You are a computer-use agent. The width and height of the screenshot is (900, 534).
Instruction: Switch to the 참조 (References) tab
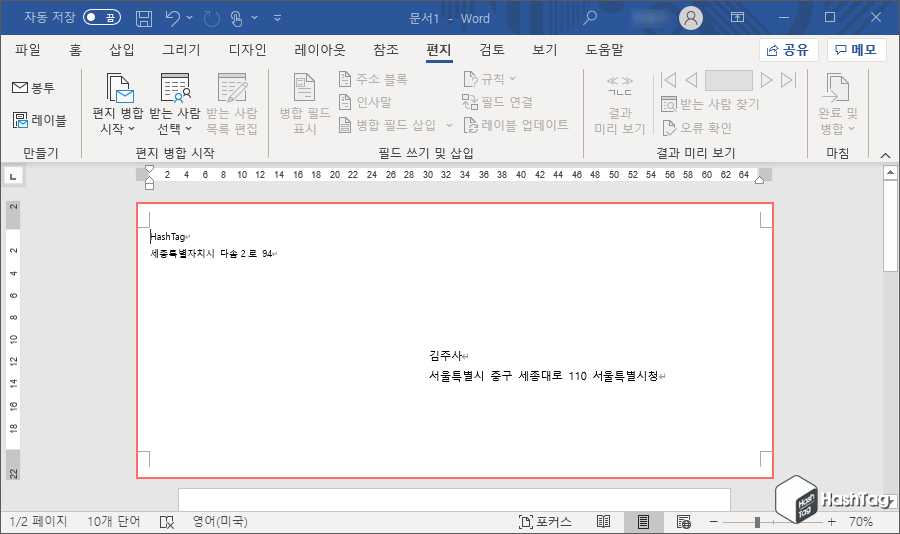pyautogui.click(x=386, y=50)
